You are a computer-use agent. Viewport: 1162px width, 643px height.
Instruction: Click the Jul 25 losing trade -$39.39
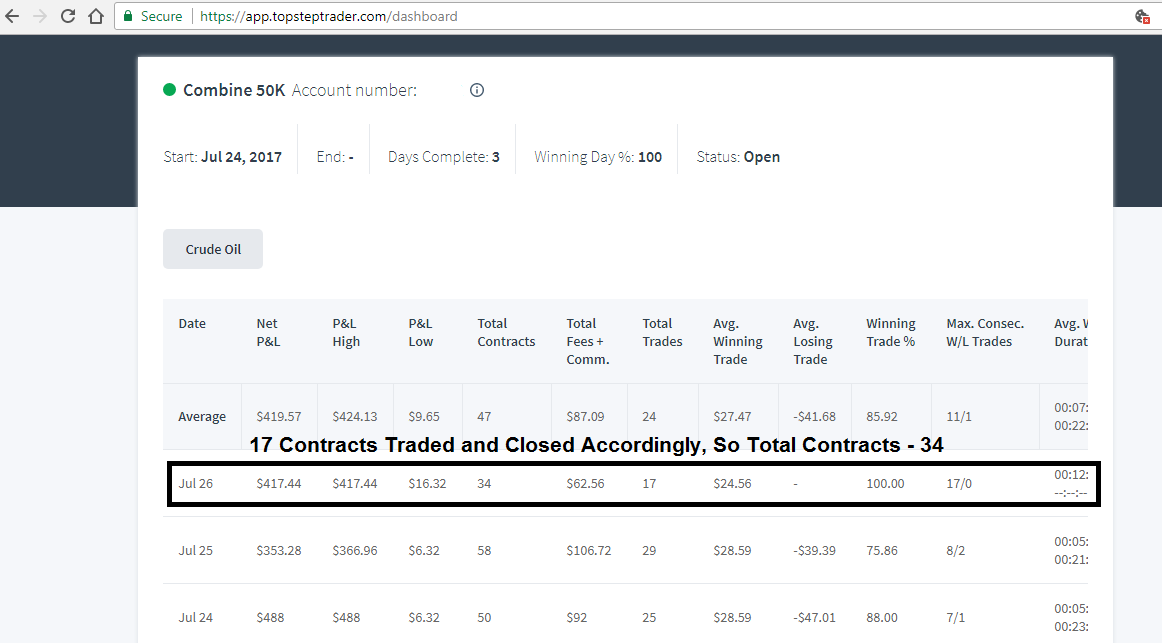tap(814, 550)
